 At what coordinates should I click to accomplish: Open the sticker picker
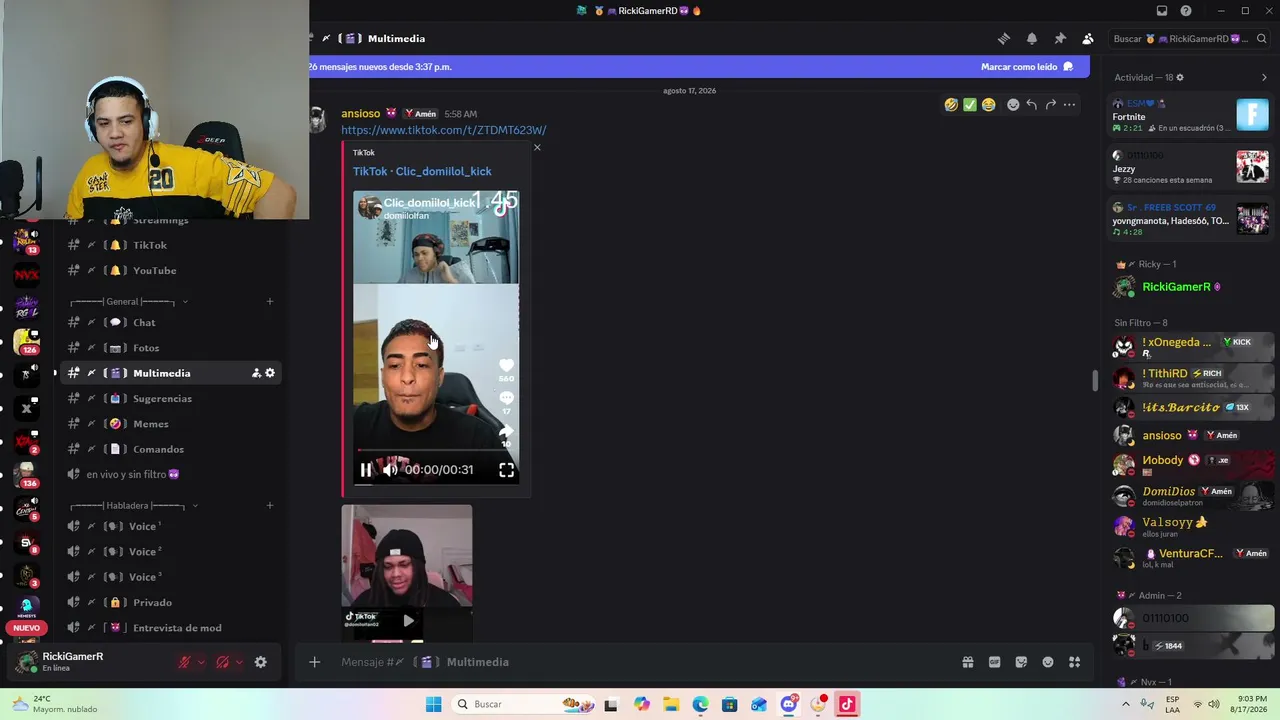[1021, 662]
